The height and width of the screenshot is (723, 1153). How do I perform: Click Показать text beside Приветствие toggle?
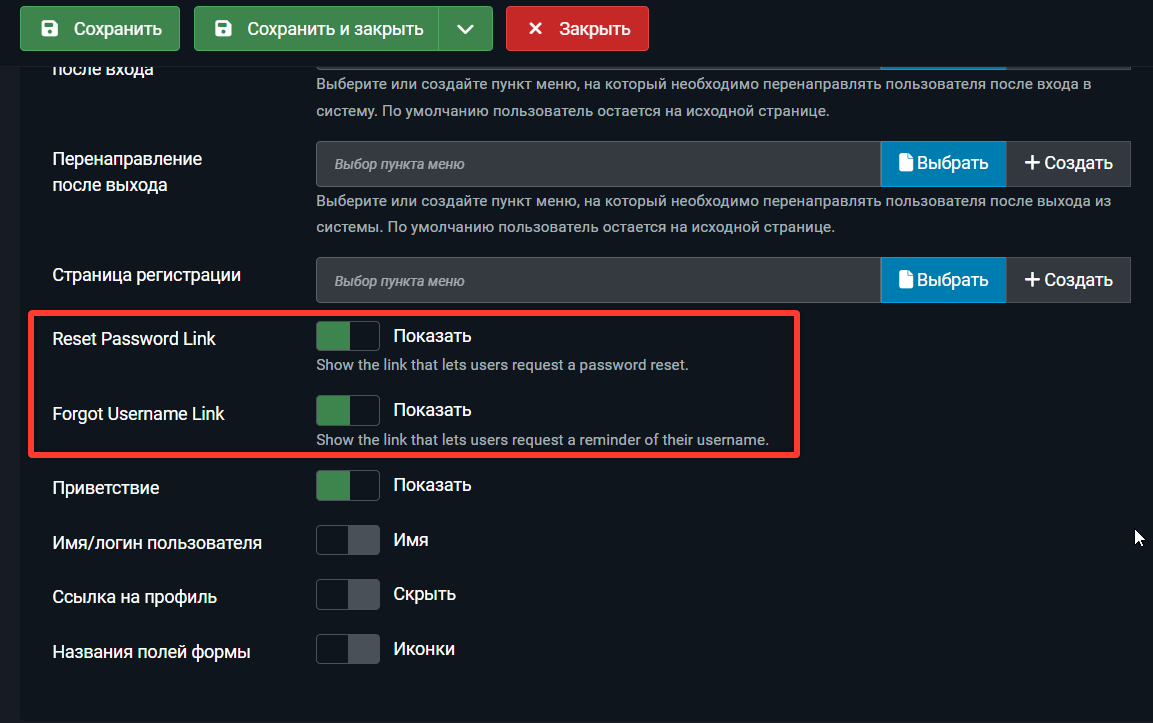pyautogui.click(x=432, y=485)
